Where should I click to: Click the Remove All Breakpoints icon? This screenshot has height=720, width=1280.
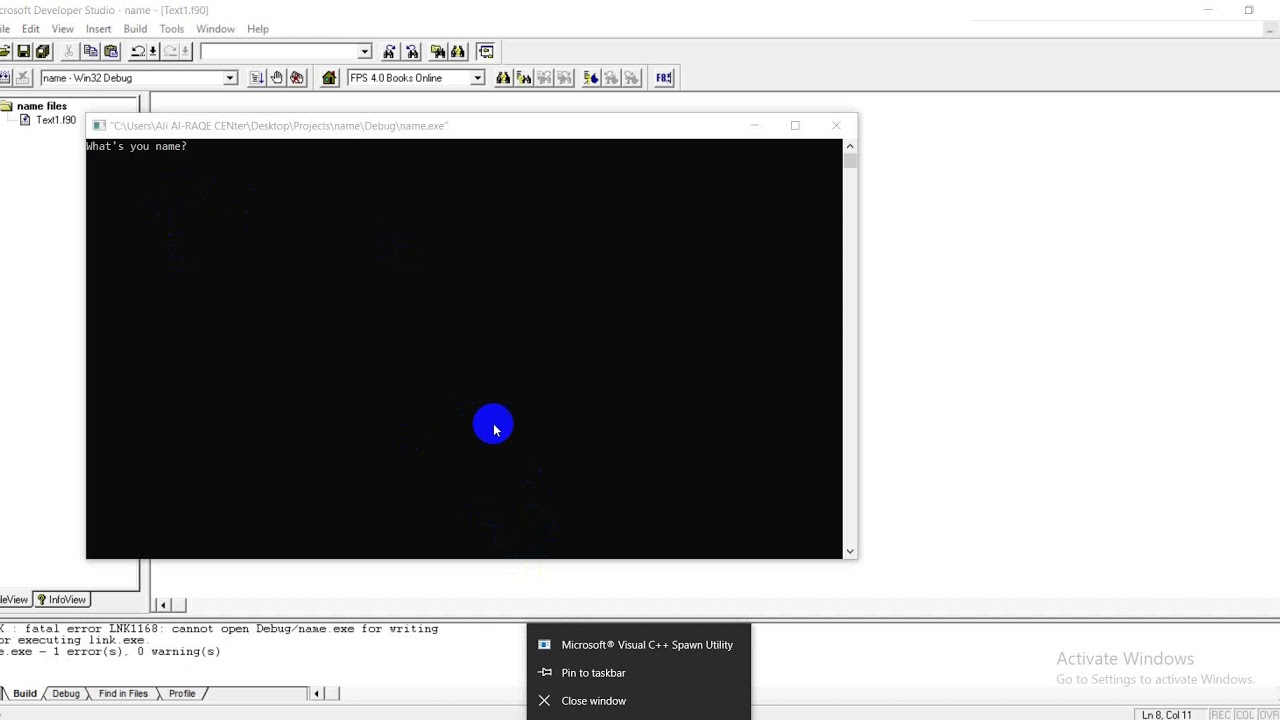[x=297, y=78]
